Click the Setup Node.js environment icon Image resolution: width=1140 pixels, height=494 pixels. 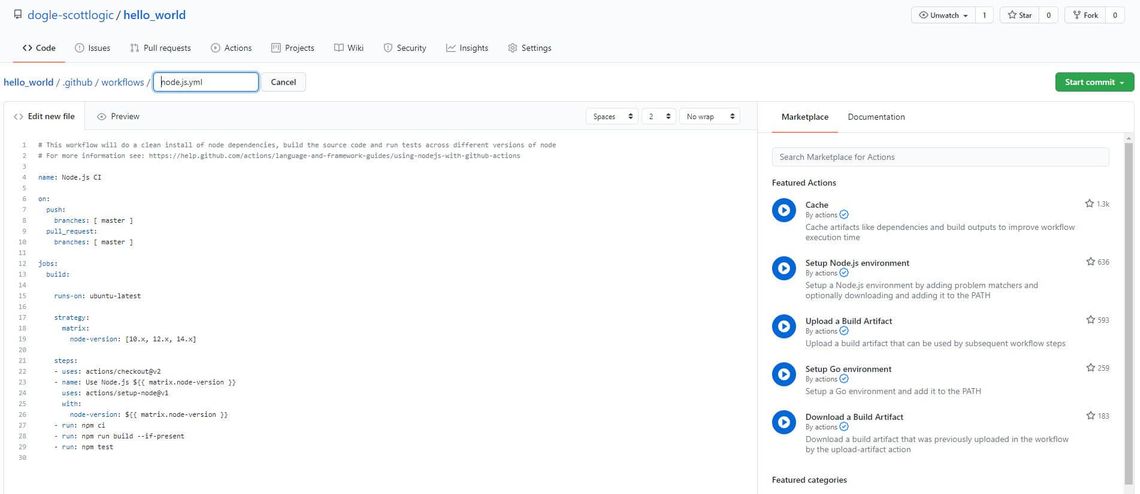(x=783, y=268)
